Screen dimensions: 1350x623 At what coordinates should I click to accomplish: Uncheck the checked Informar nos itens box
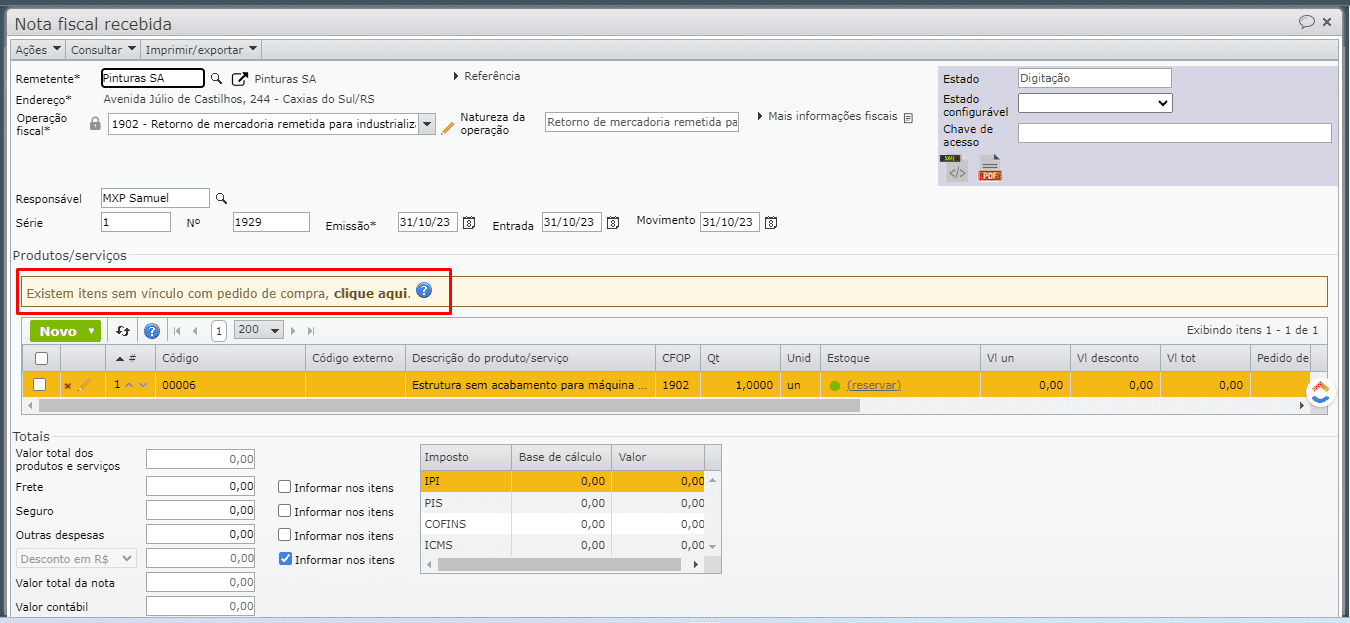tap(285, 559)
